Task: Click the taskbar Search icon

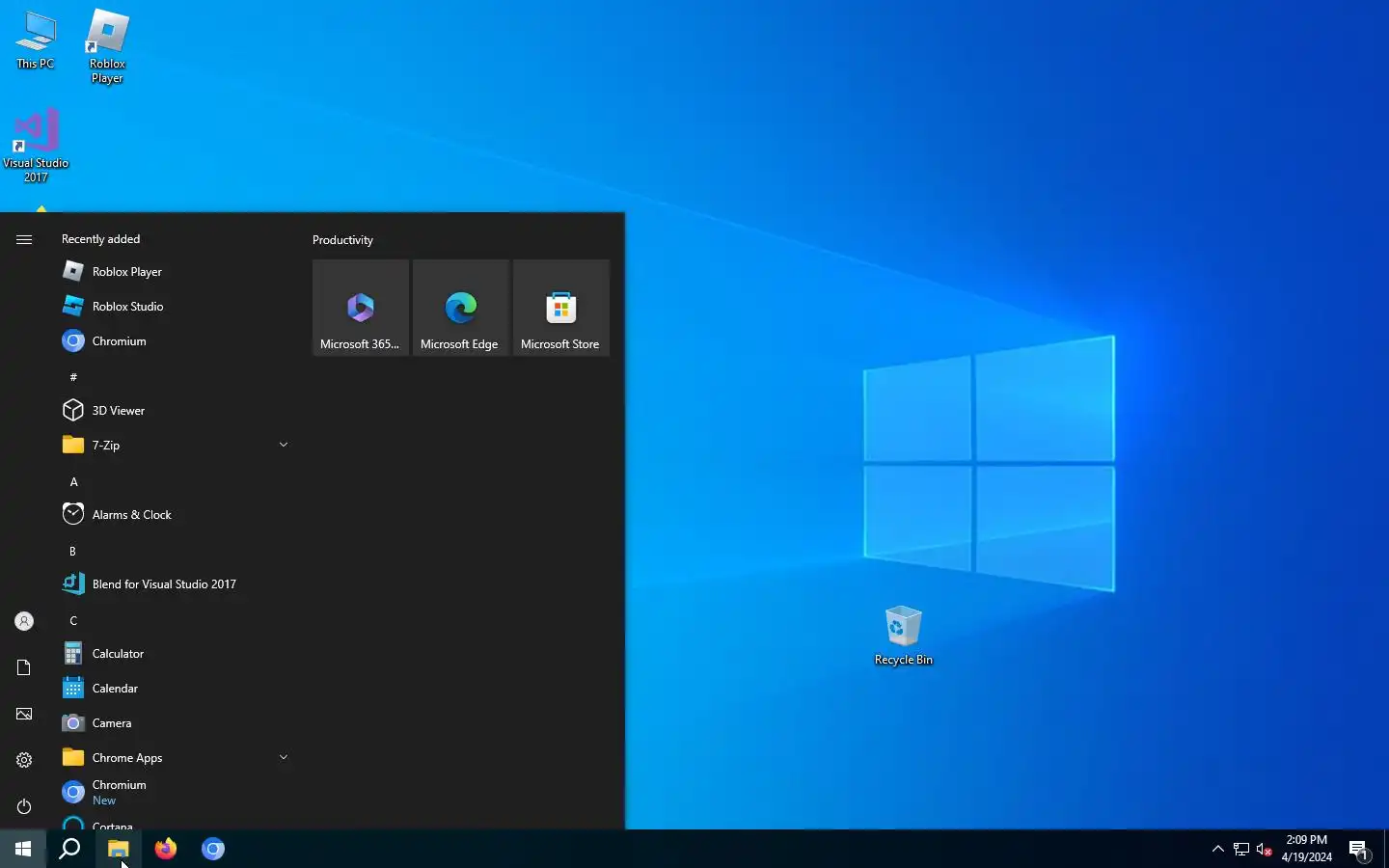Action: 69,849
